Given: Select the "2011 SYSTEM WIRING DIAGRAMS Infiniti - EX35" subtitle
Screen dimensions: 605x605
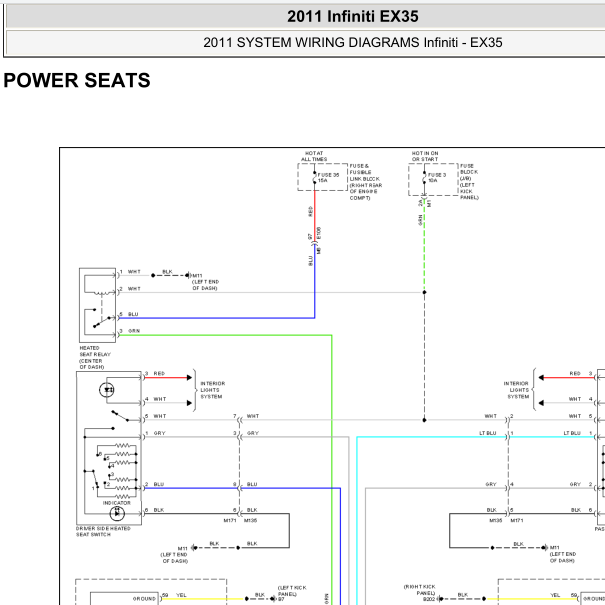Looking at the screenshot, I should pos(352,42).
